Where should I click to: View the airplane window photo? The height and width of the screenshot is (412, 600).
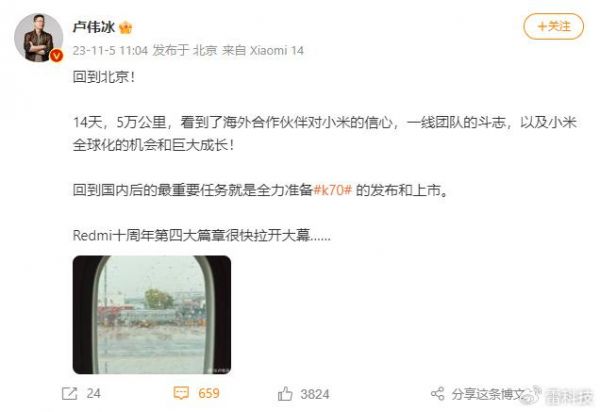tap(152, 314)
